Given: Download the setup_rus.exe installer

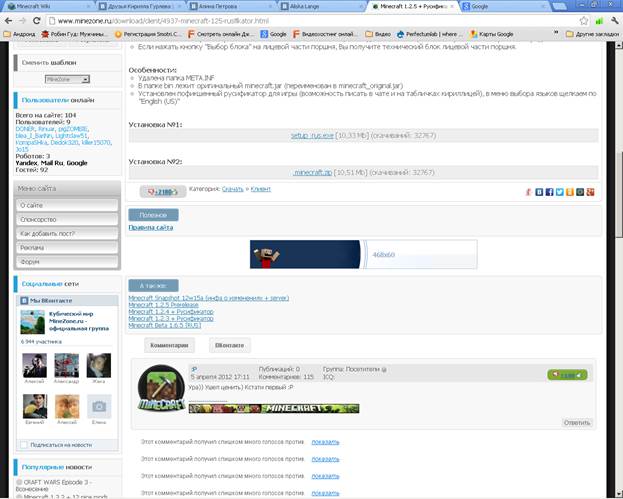Looking at the screenshot, I should 312,135.
